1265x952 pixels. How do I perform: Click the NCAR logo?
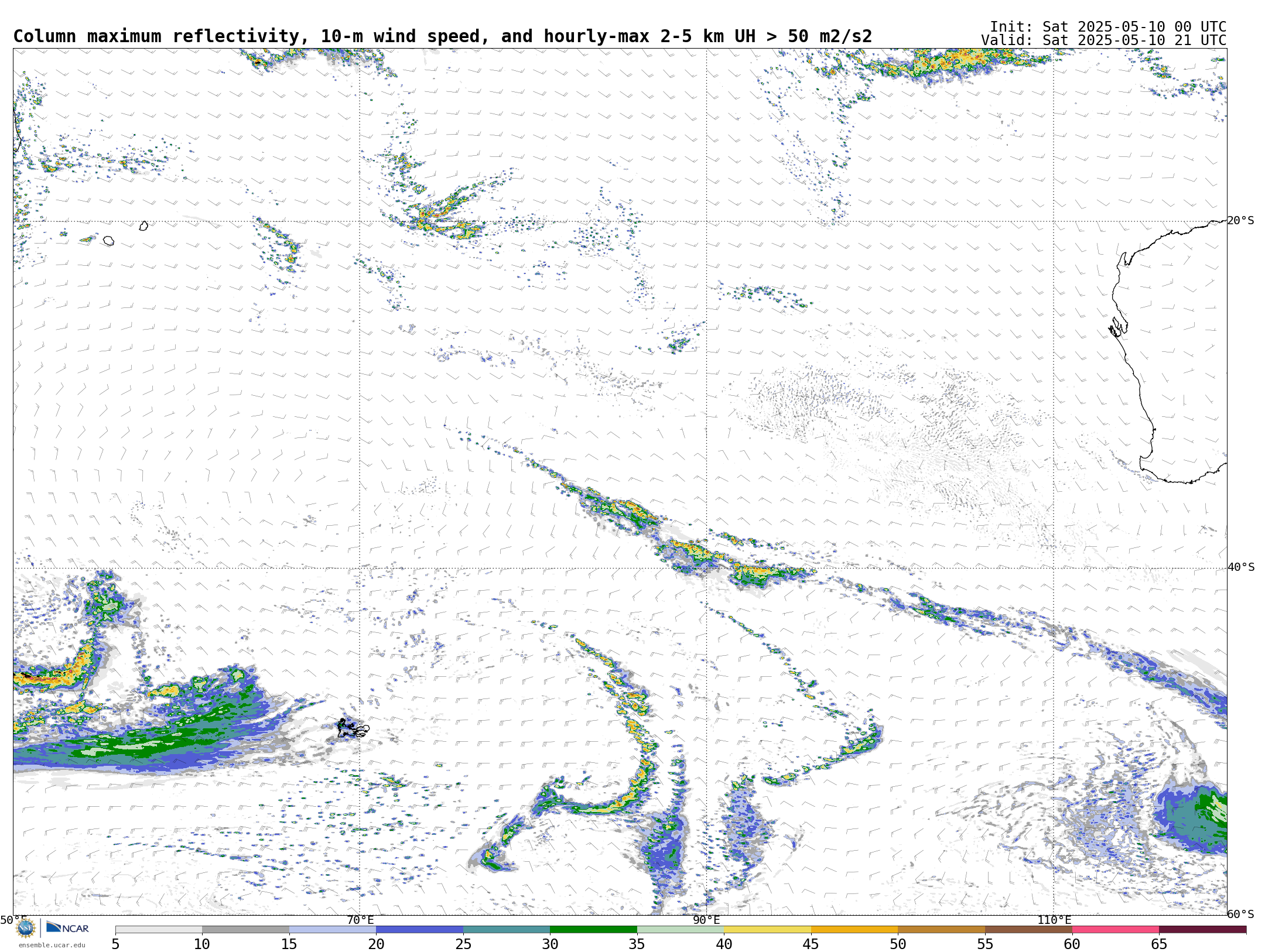coord(67,927)
